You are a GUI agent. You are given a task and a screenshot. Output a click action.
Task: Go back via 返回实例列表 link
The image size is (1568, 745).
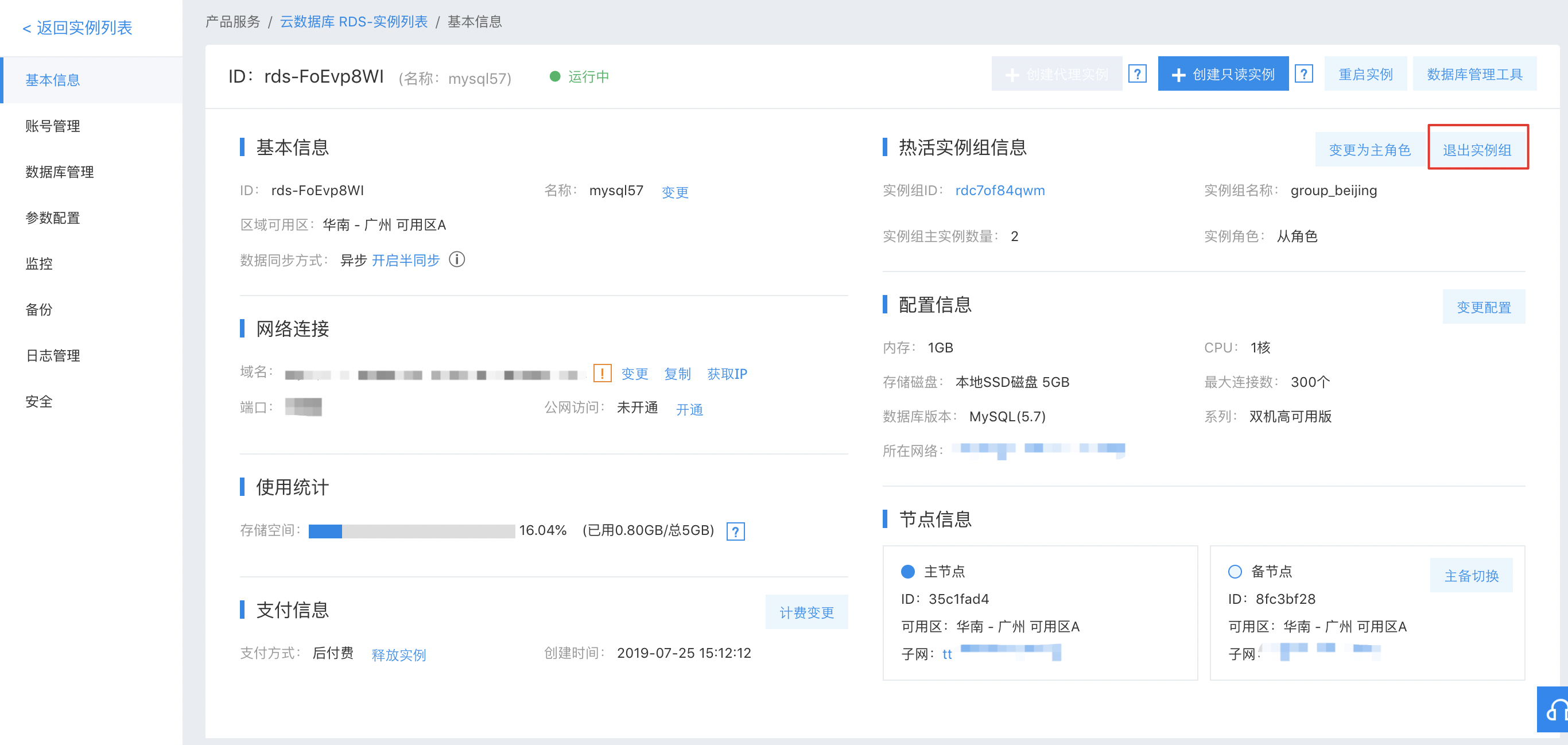click(77, 28)
